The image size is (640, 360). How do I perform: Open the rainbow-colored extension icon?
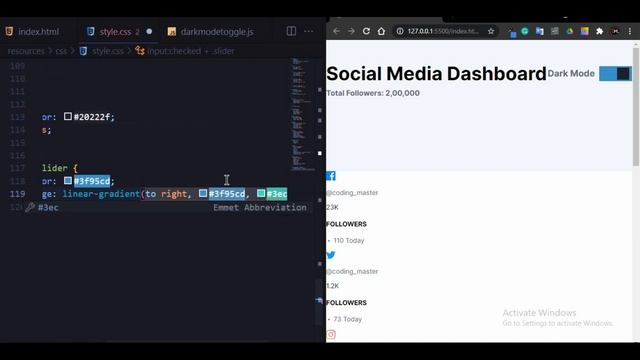584,31
